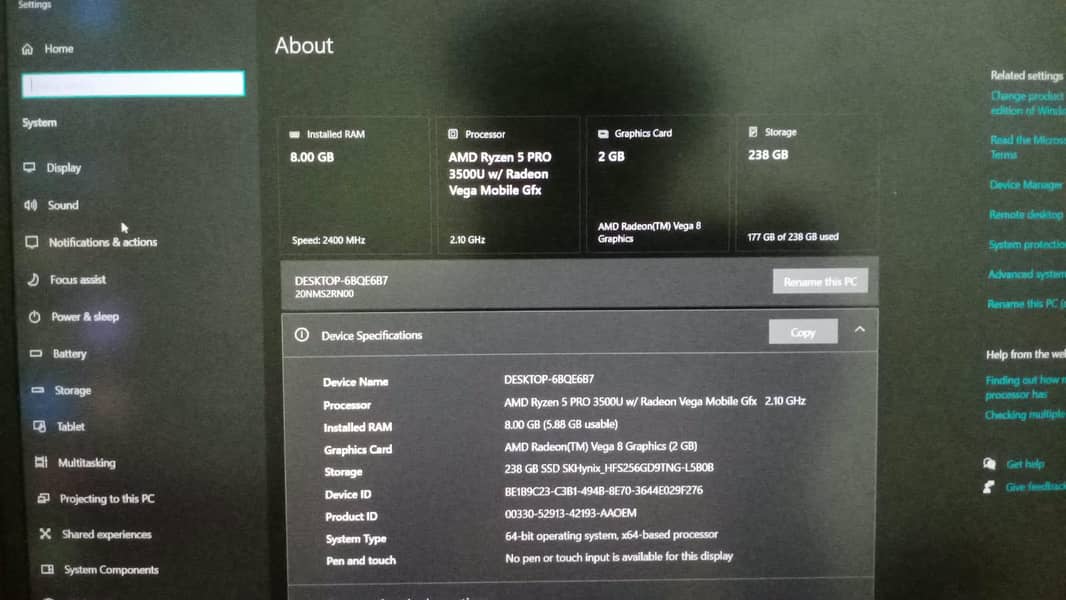Select the Focus assist menu entry
Viewport: 1066px width, 600px height.
pyautogui.click(x=78, y=280)
